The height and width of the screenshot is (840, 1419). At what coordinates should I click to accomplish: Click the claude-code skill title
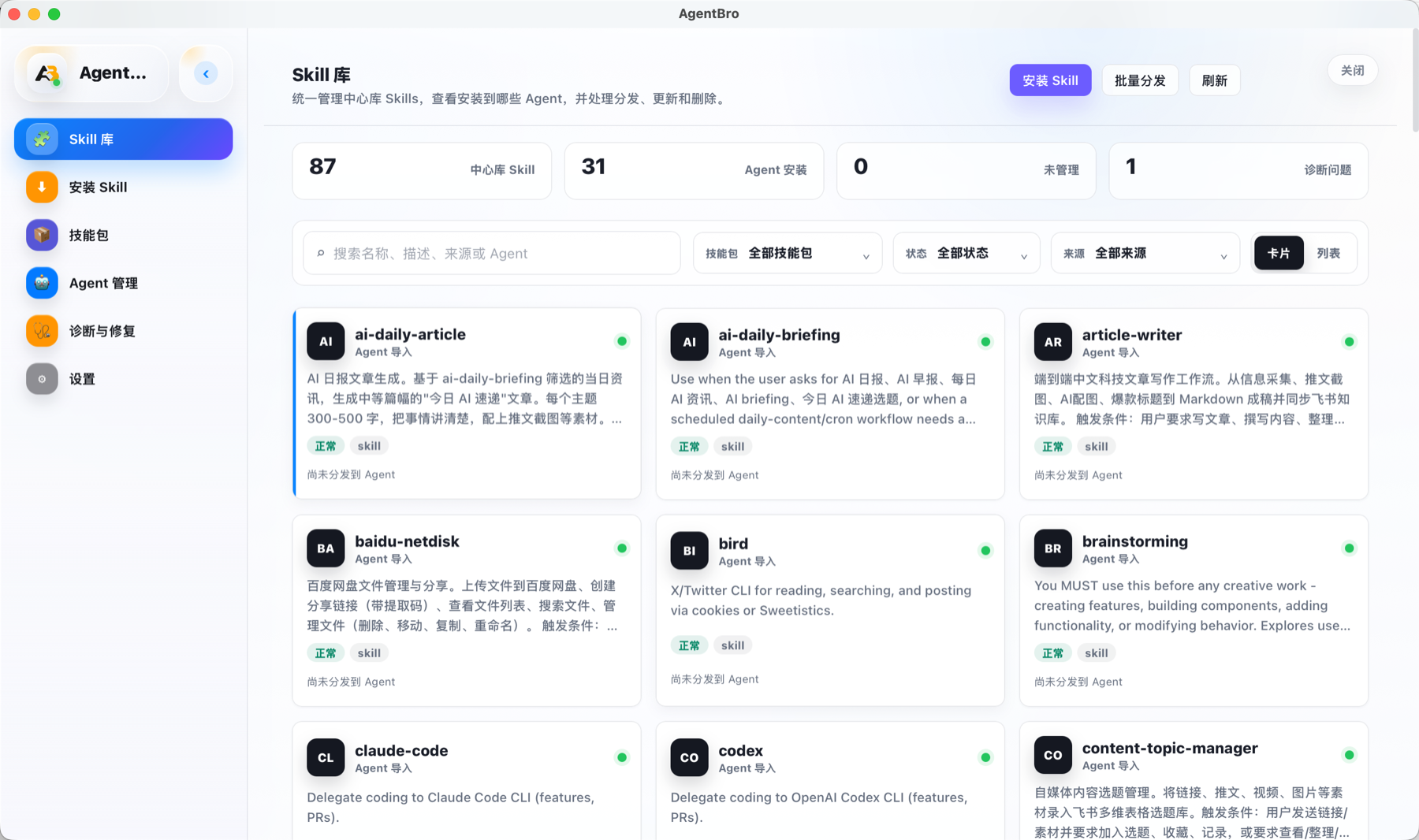pos(401,751)
